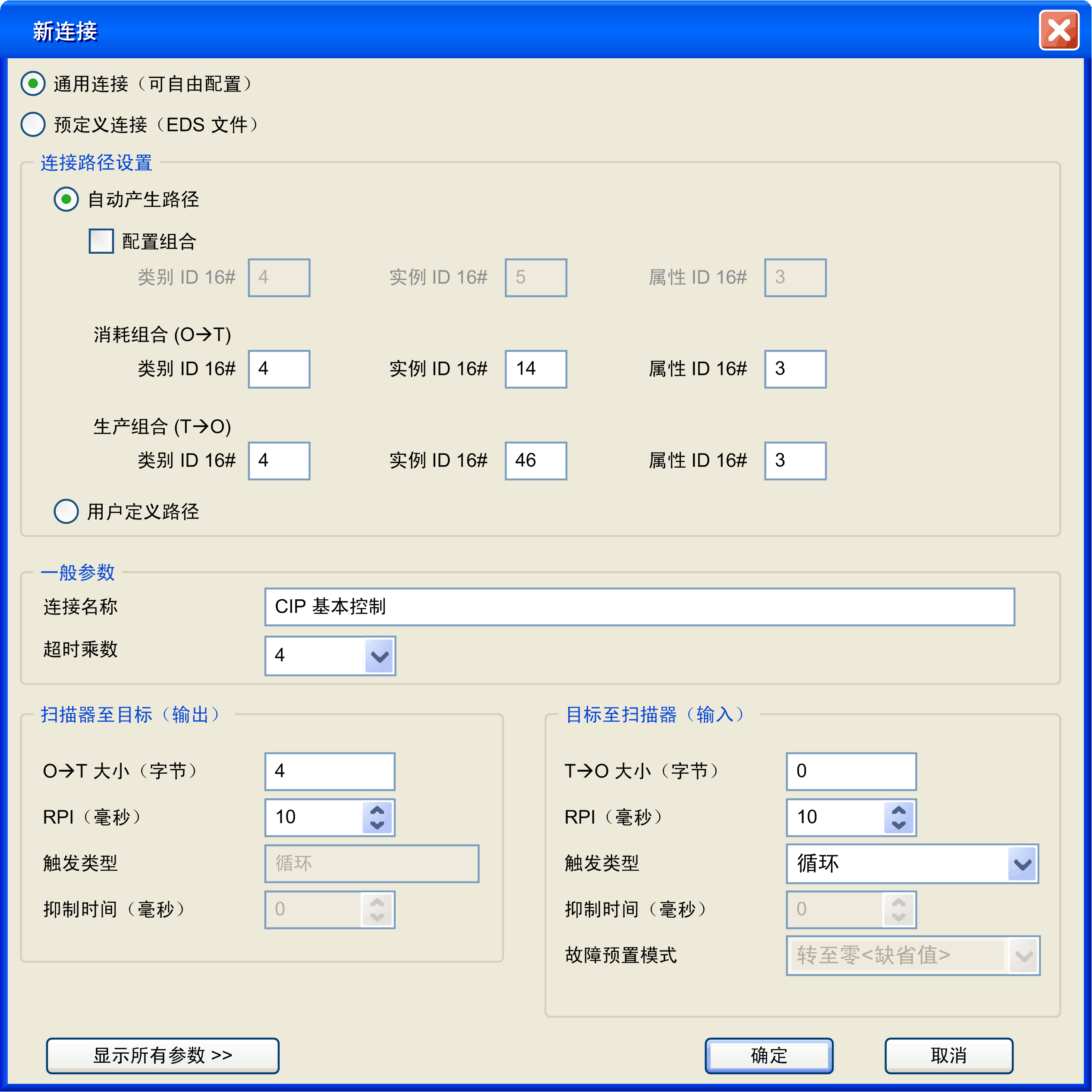Increase output RPI with up arrow

(x=377, y=811)
